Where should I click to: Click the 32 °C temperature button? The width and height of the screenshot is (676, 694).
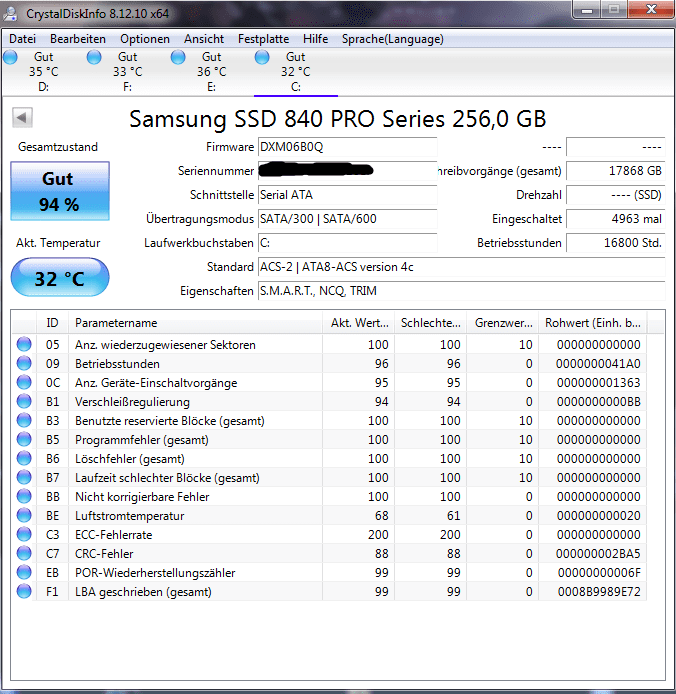(60, 278)
